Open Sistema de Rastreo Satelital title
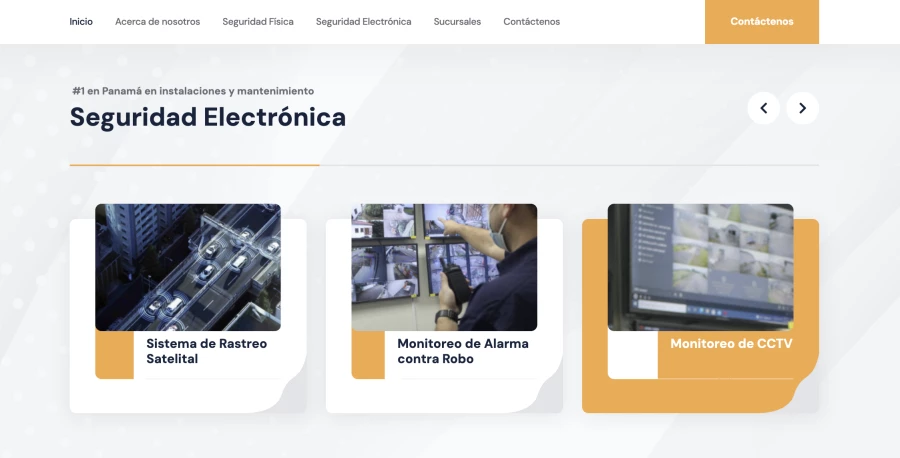The height and width of the screenshot is (458, 900). pos(207,351)
